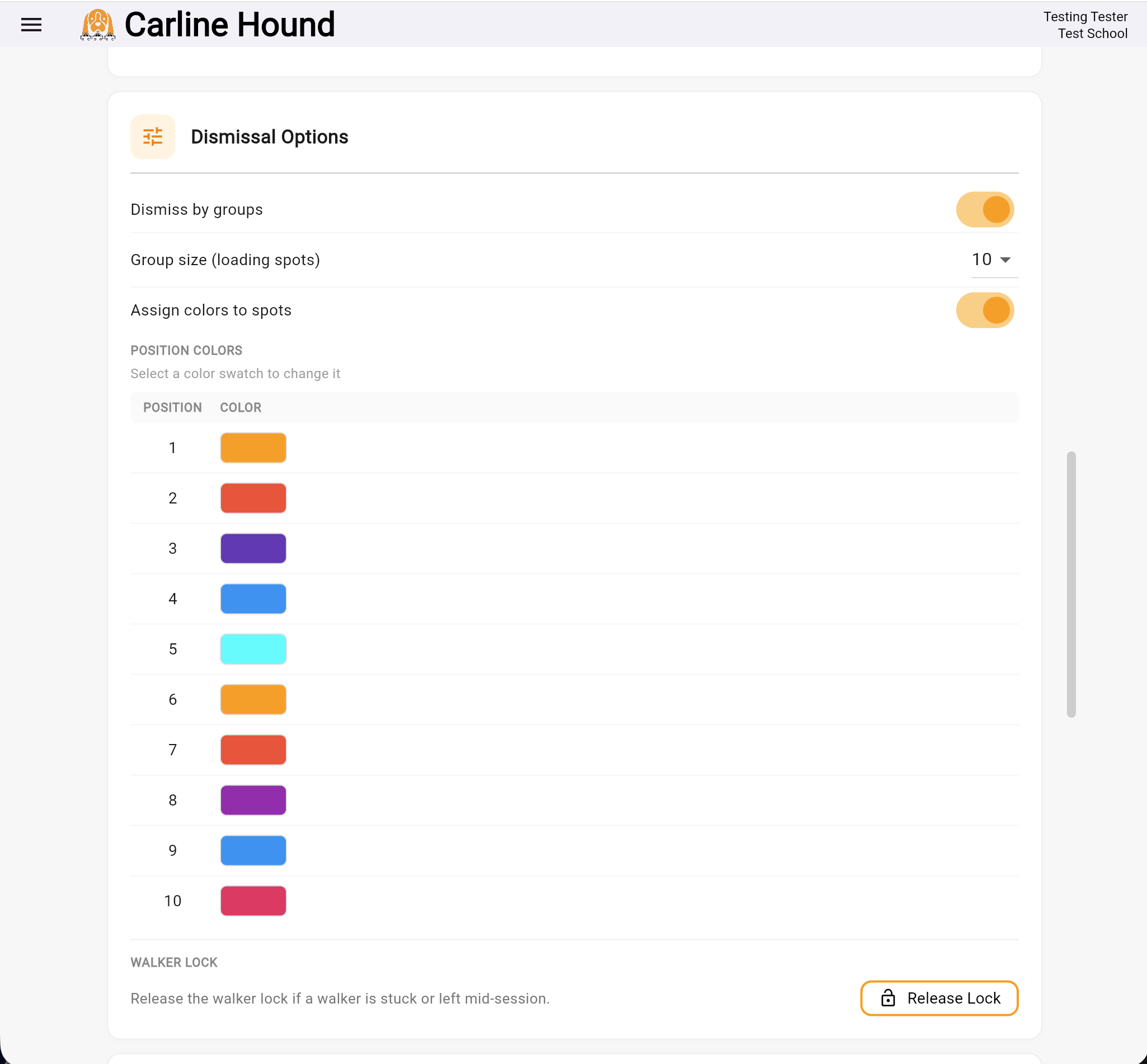The width and height of the screenshot is (1147, 1064).
Task: Open the hamburger navigation menu
Action: click(x=31, y=25)
